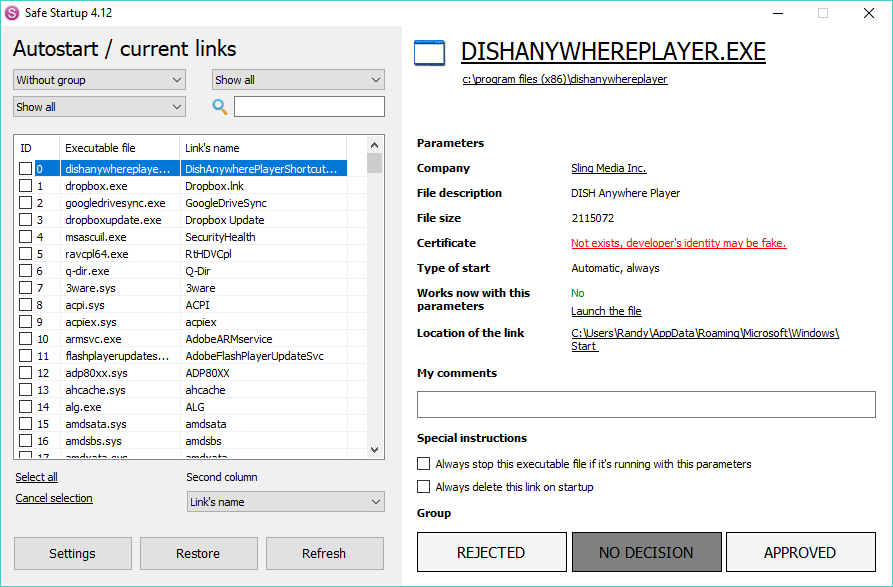Open the c:\program files (x86)\dishanywhereplayer path link
Image resolution: width=893 pixels, height=587 pixels.
565,79
